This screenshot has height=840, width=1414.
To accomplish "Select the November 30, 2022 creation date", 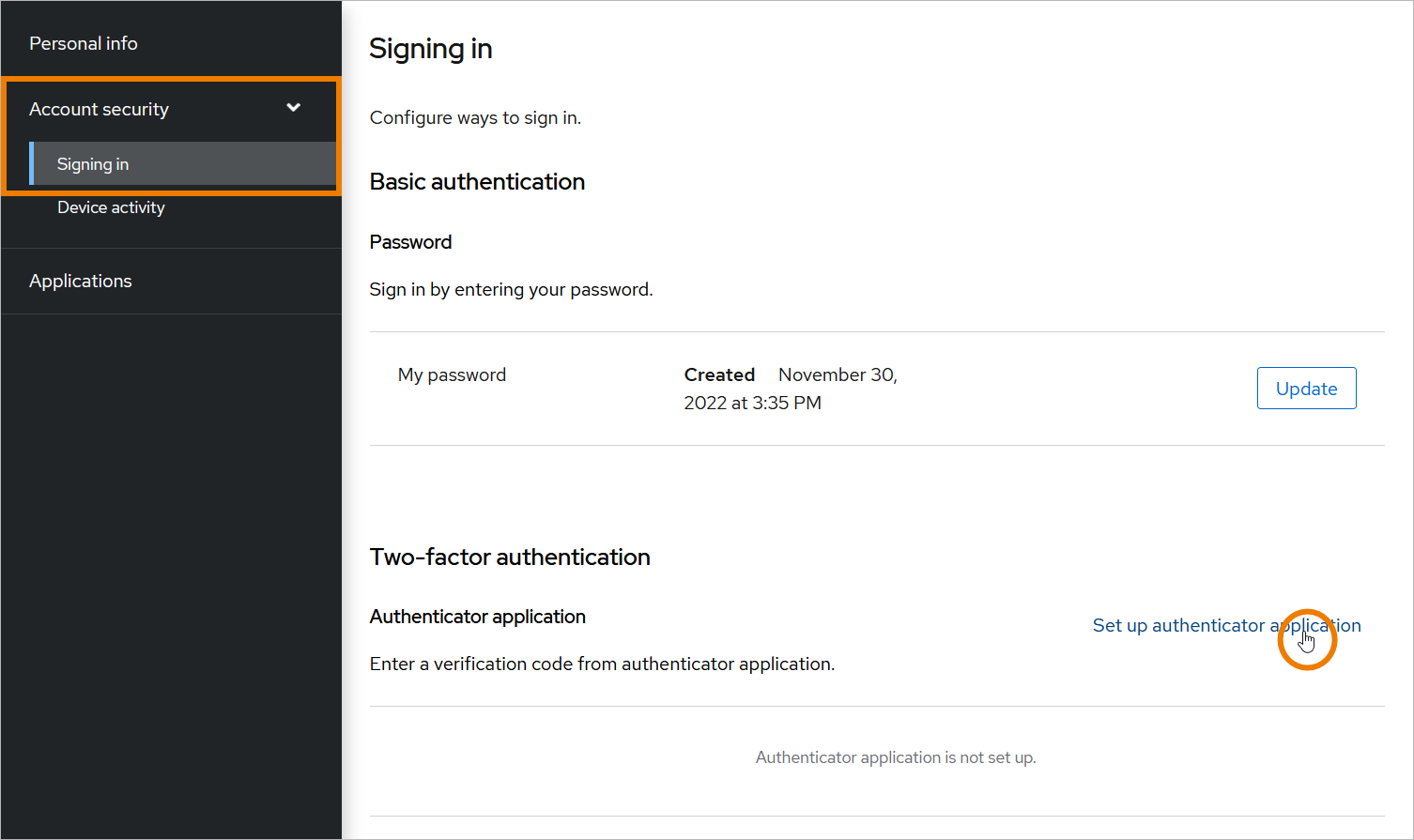I will [x=791, y=389].
